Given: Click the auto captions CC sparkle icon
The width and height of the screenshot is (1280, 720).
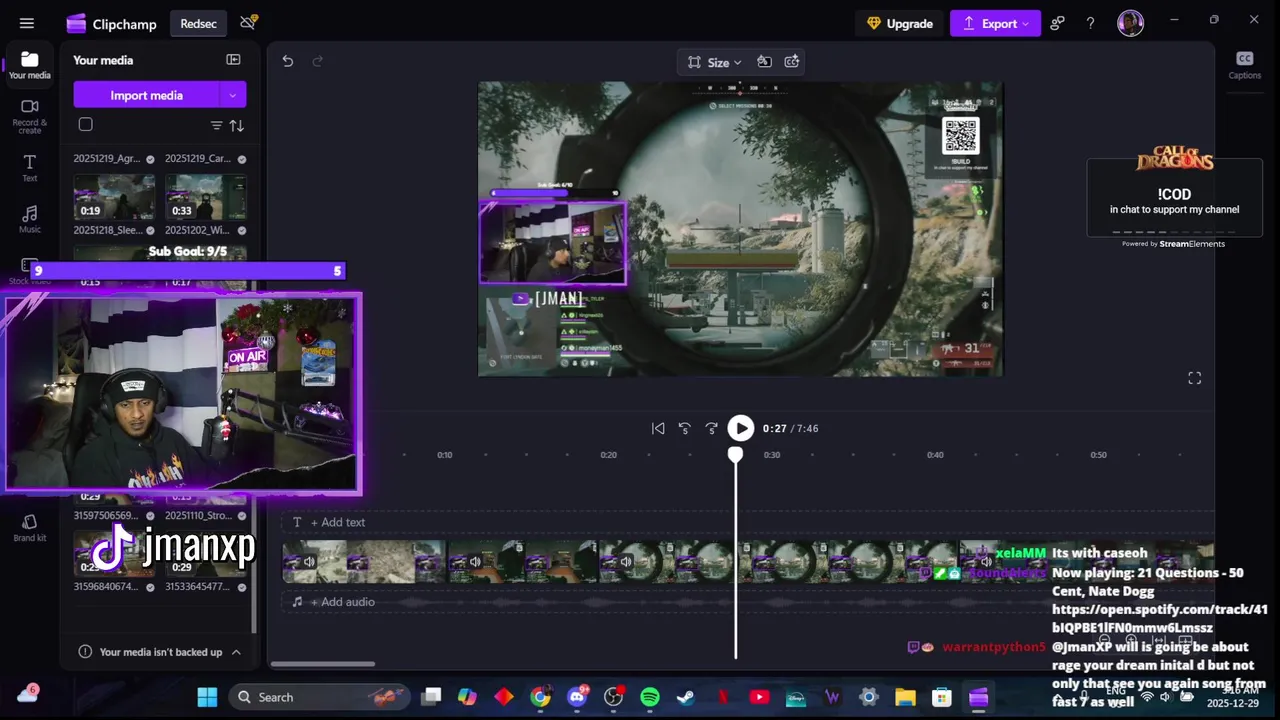Looking at the screenshot, I should click(792, 62).
